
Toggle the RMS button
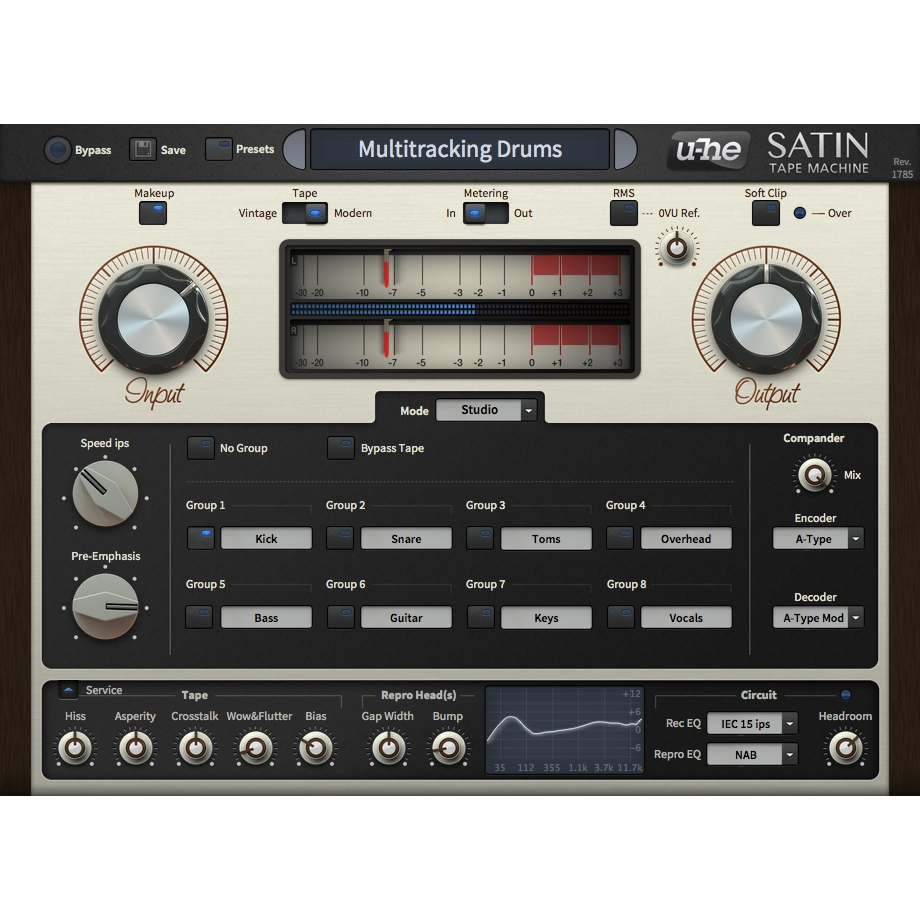pyautogui.click(x=624, y=213)
